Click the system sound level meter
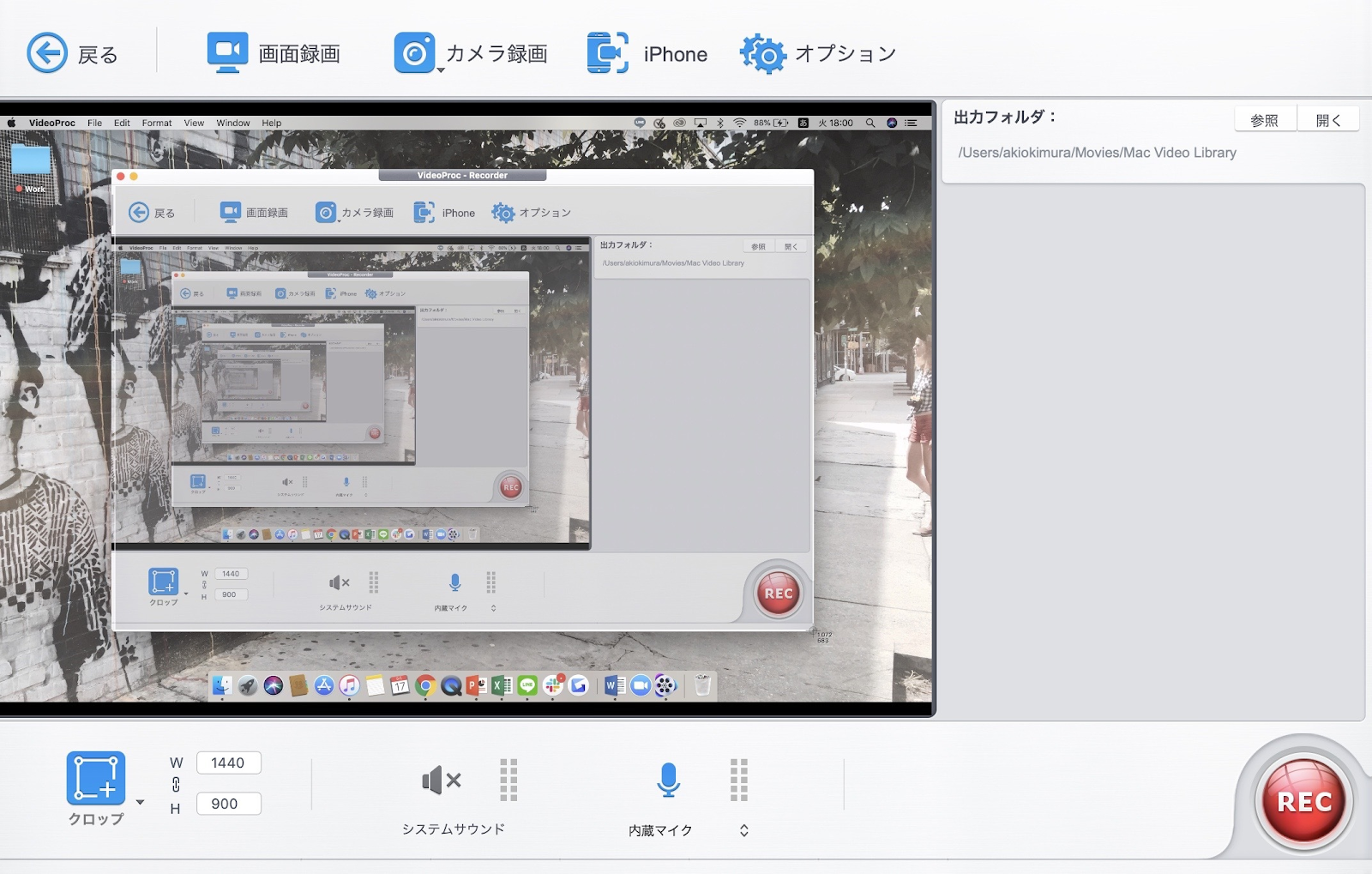This screenshot has width=1372, height=874. point(508,780)
